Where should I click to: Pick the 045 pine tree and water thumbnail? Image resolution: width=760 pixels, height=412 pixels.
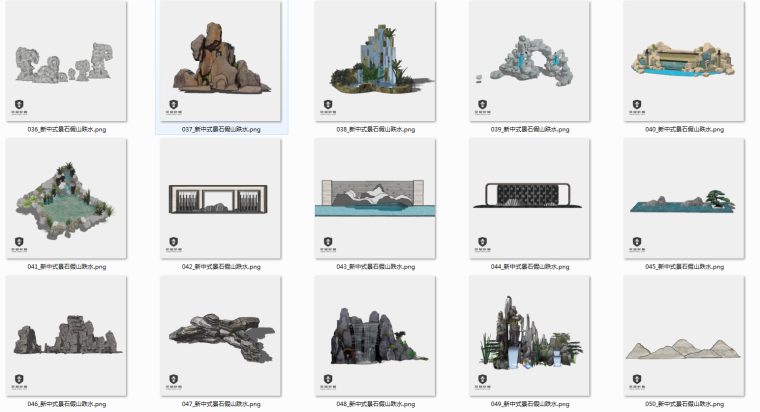pos(683,199)
